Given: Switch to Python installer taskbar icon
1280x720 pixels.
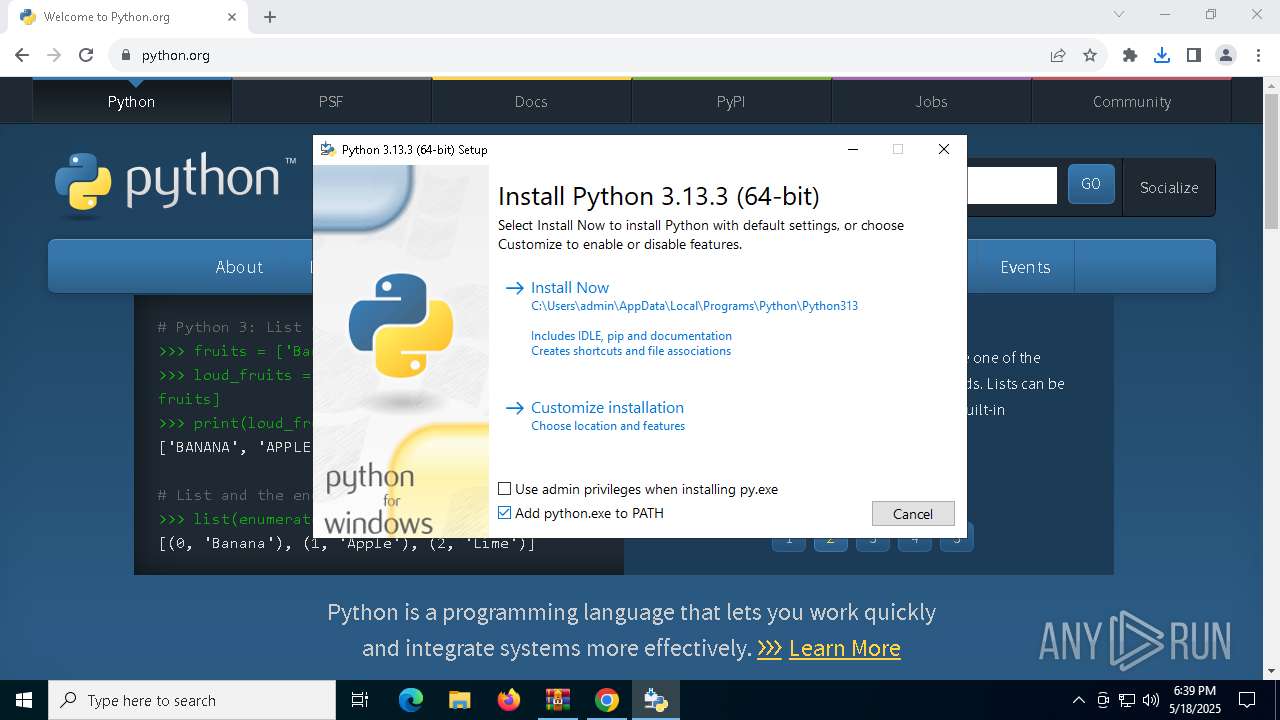Looking at the screenshot, I should [x=656, y=700].
